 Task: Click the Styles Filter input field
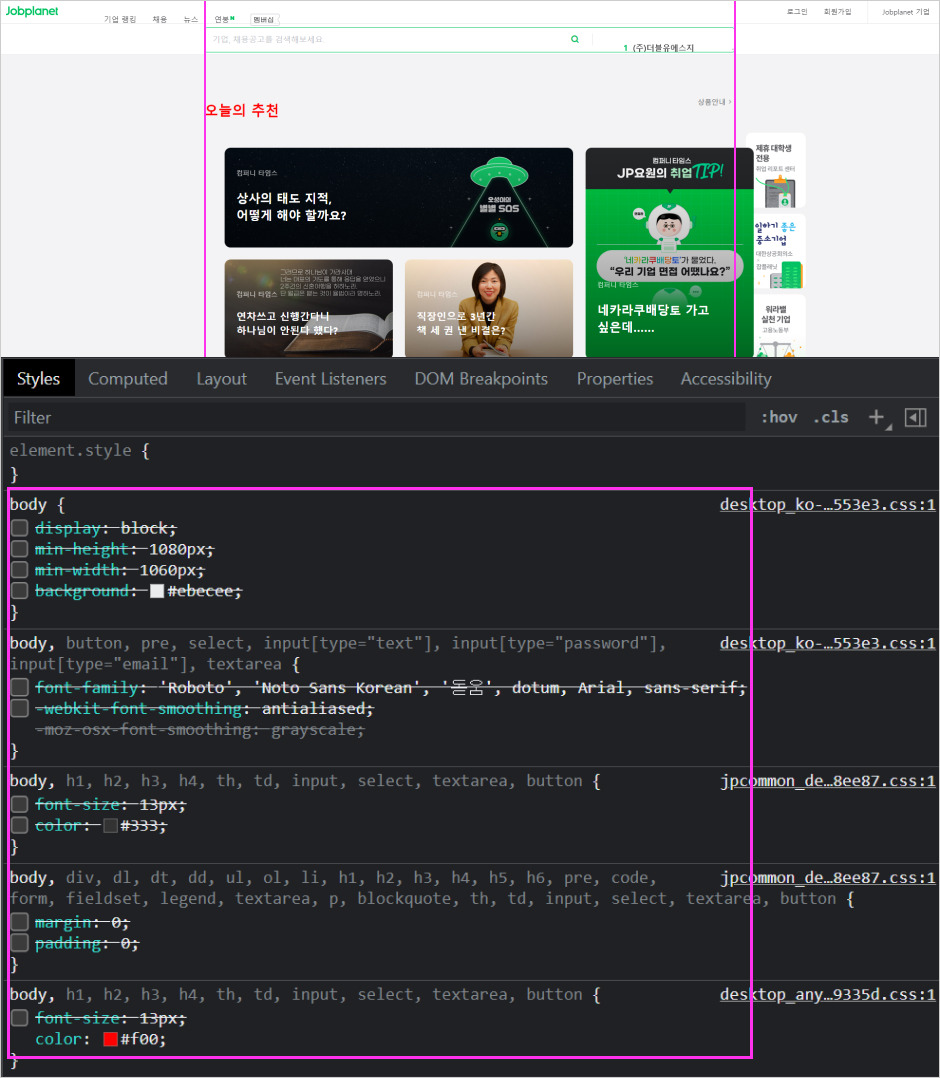(375, 417)
